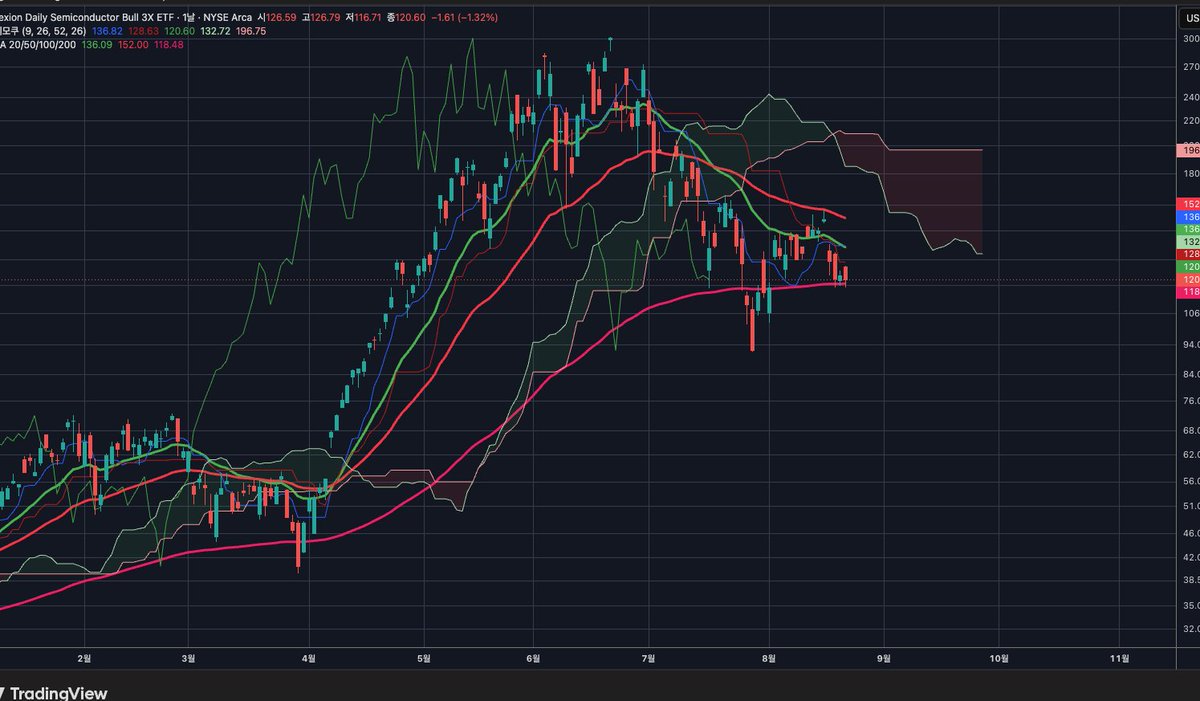
Task: Click the pink 196 price scale label
Action: point(1190,150)
